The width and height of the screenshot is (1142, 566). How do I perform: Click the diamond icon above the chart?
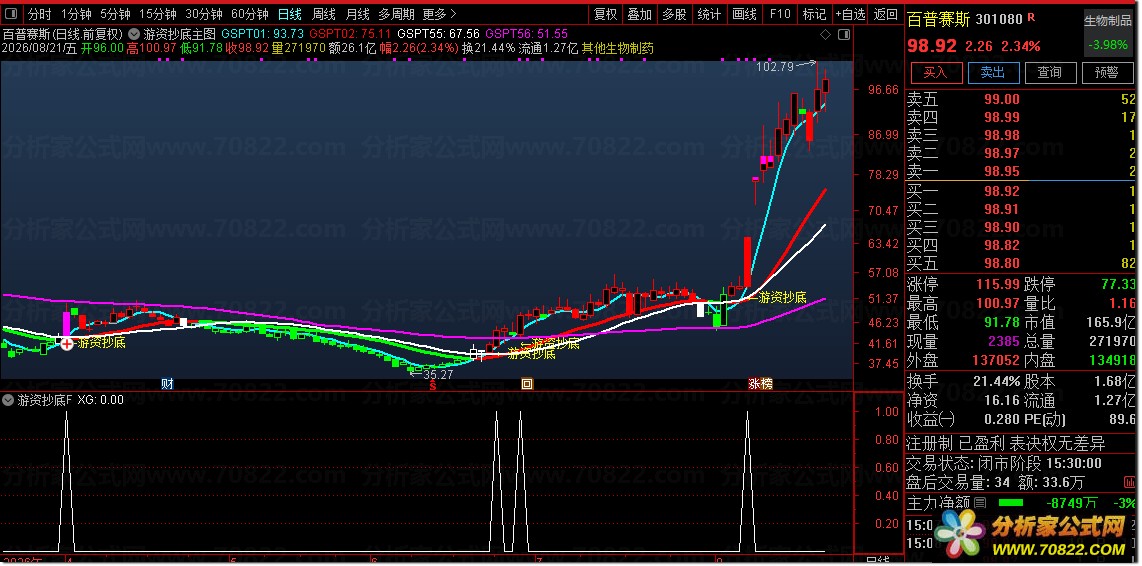click(x=825, y=34)
